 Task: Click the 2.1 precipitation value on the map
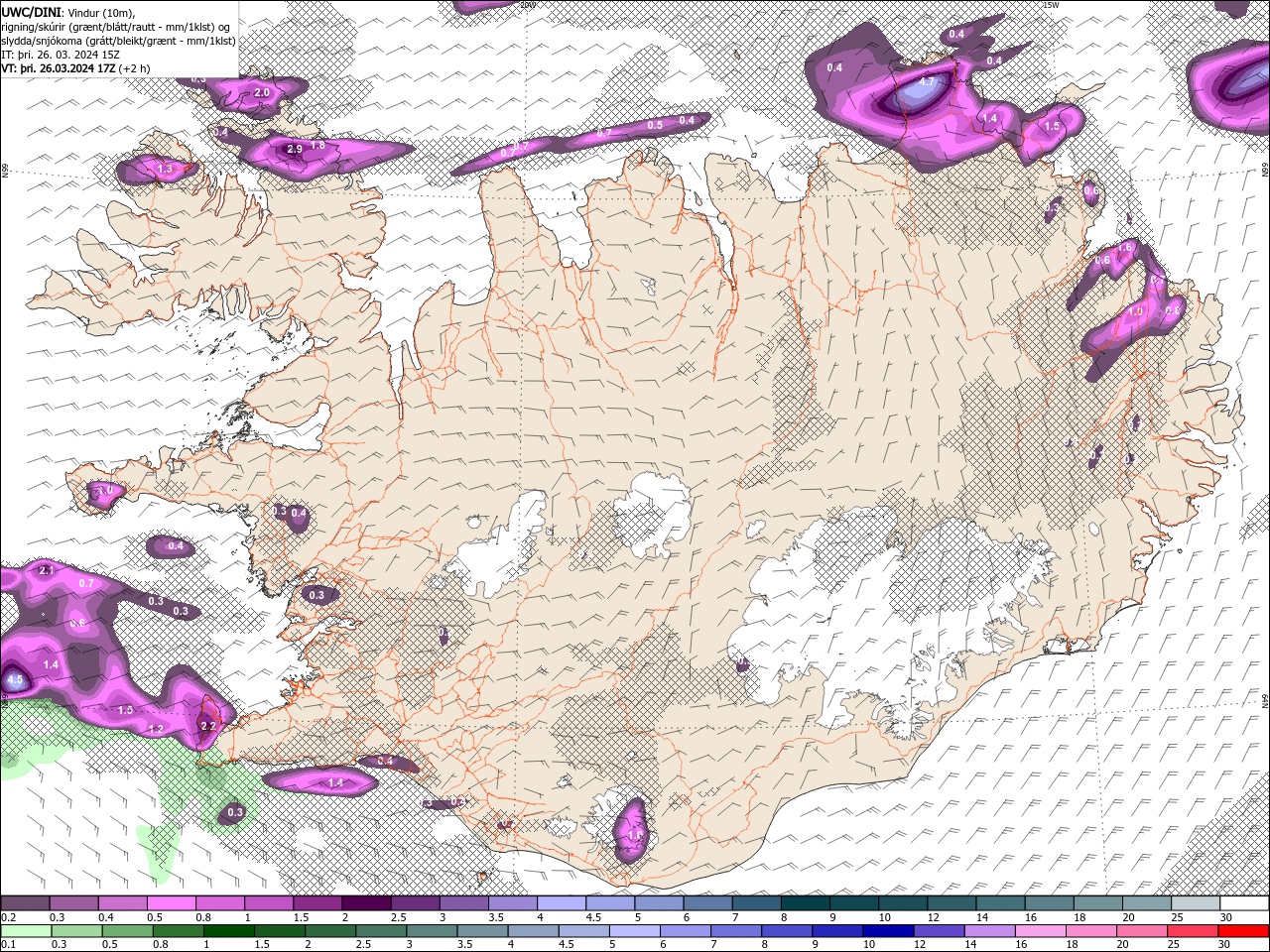click(46, 571)
